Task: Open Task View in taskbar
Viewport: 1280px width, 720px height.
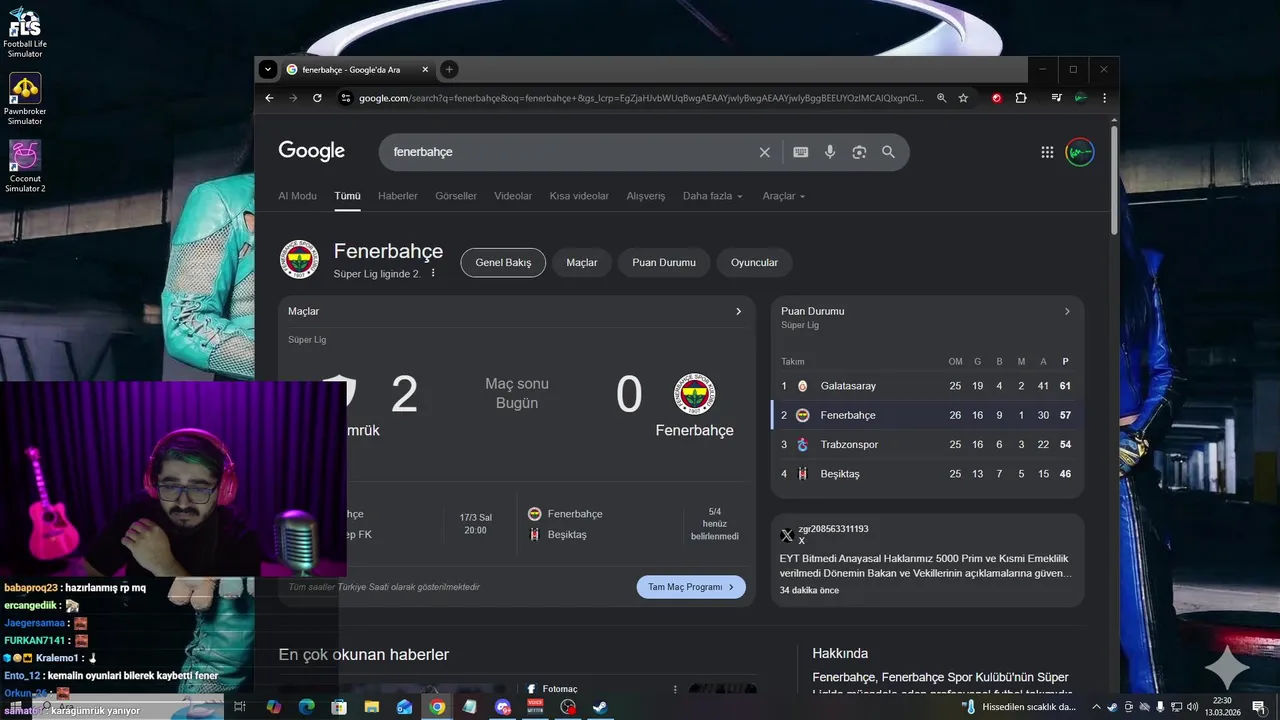Action: 240,707
